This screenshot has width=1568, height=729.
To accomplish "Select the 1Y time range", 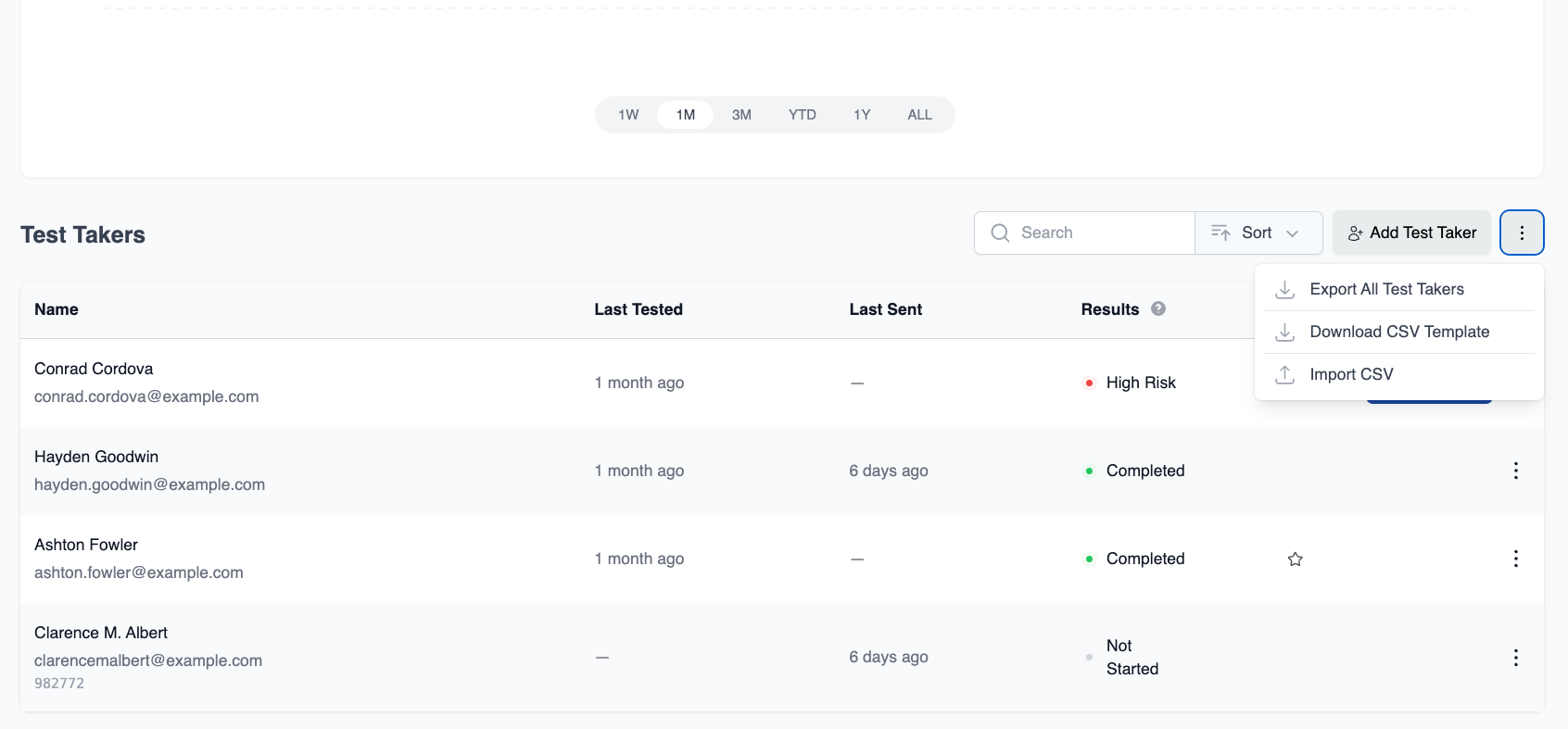I will [862, 115].
